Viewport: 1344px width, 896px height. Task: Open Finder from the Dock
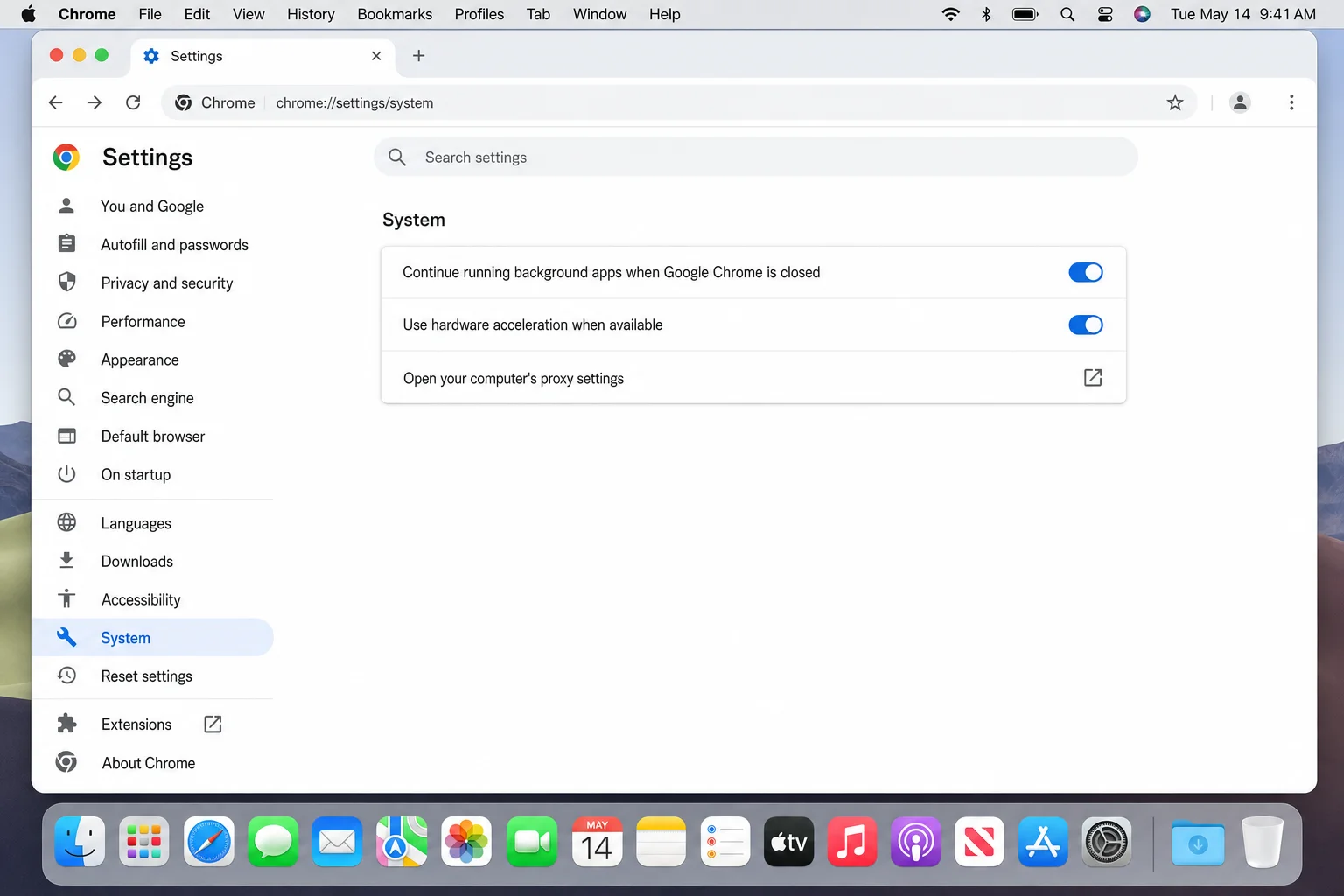click(x=80, y=843)
